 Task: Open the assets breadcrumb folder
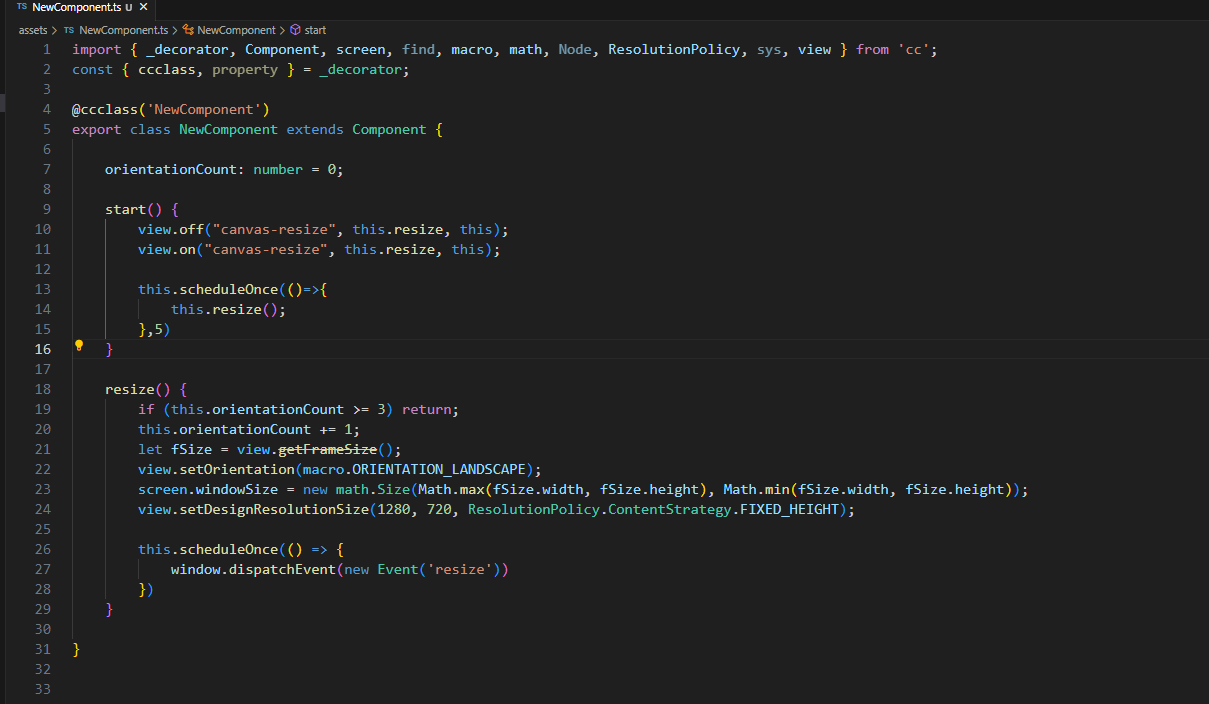coord(33,30)
